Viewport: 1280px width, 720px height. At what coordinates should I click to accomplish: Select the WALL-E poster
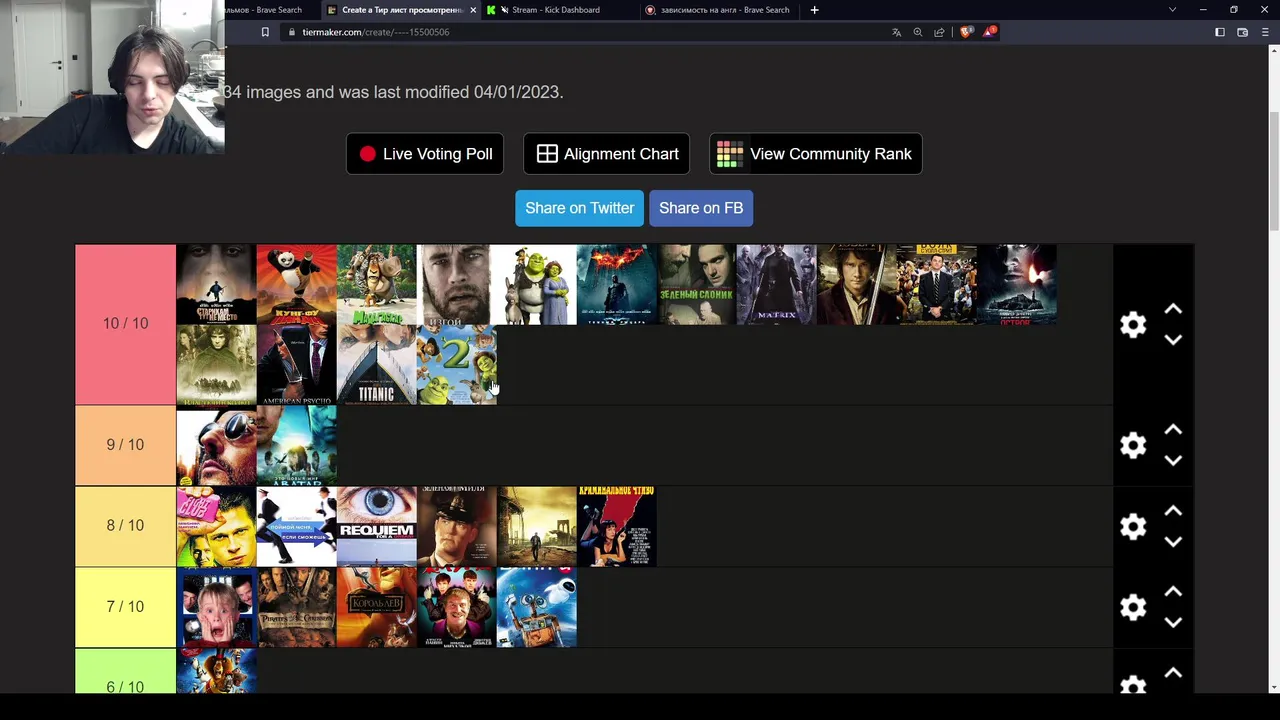pos(537,607)
